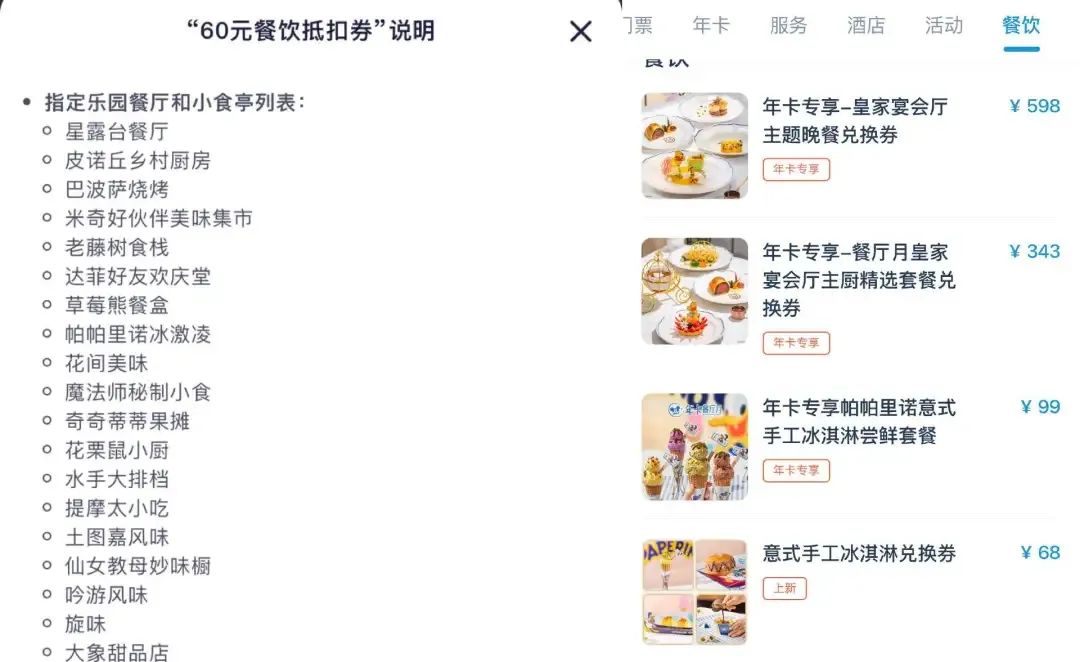Tap the 年卡专享 tag under ¥99 item

[x=796, y=470]
